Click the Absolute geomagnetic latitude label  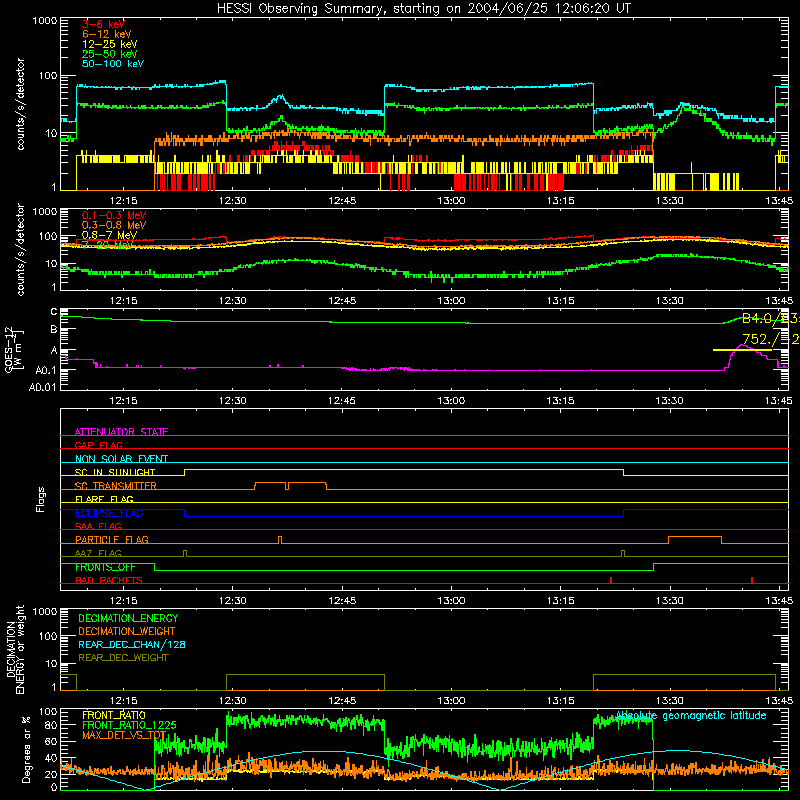click(x=691, y=715)
